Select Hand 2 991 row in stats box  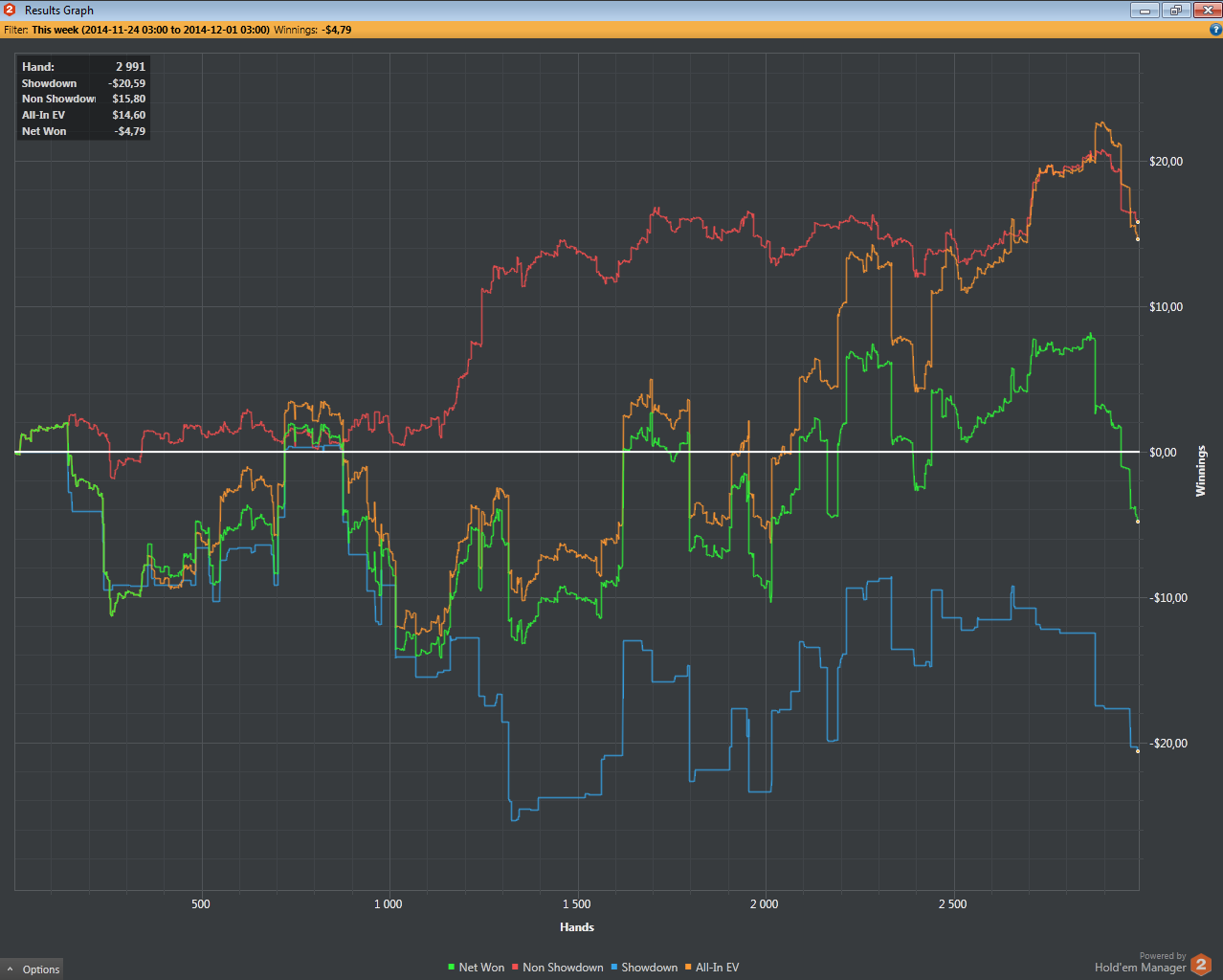pos(83,67)
